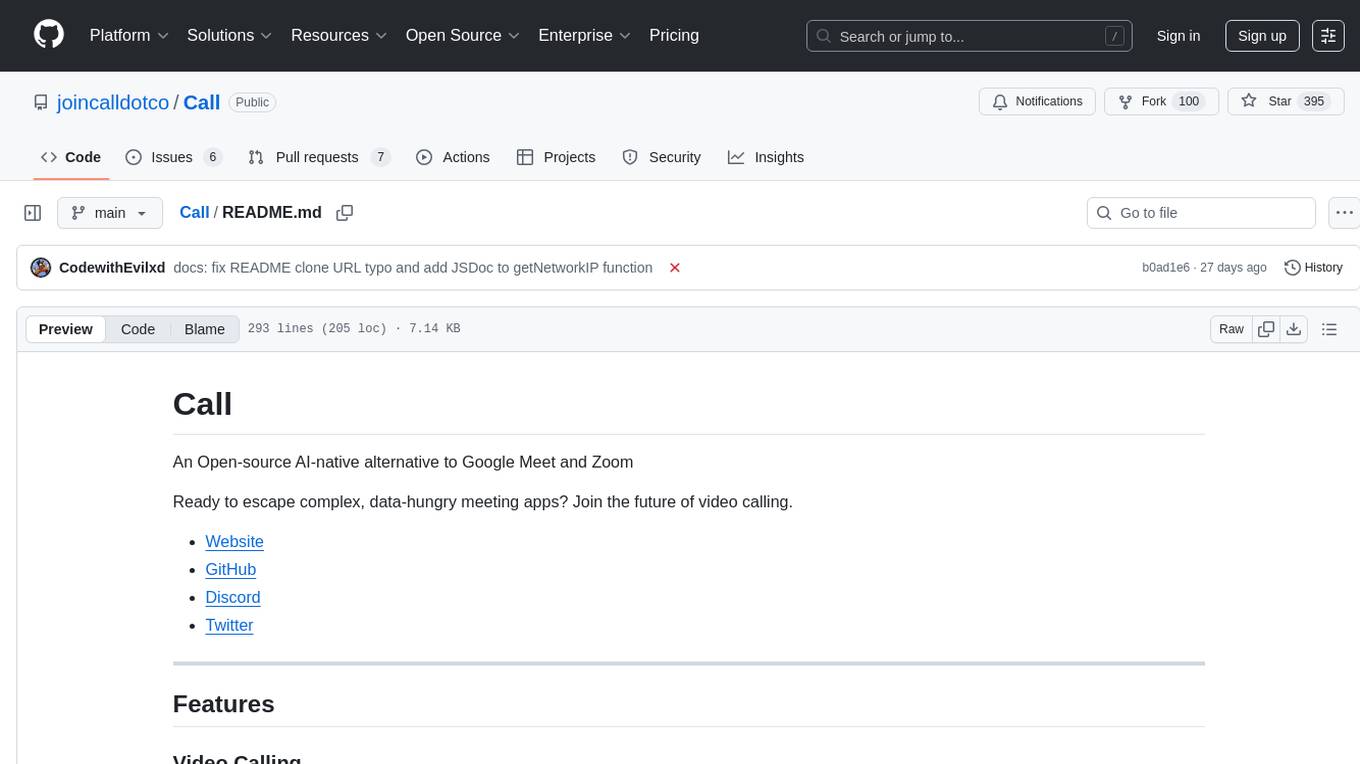Open the main branch selector

pos(109,213)
